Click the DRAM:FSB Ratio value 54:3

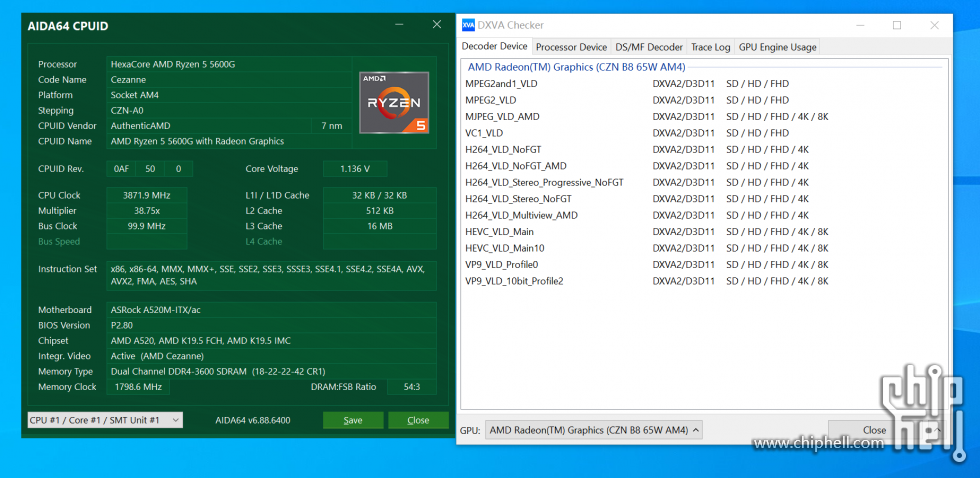[412, 387]
